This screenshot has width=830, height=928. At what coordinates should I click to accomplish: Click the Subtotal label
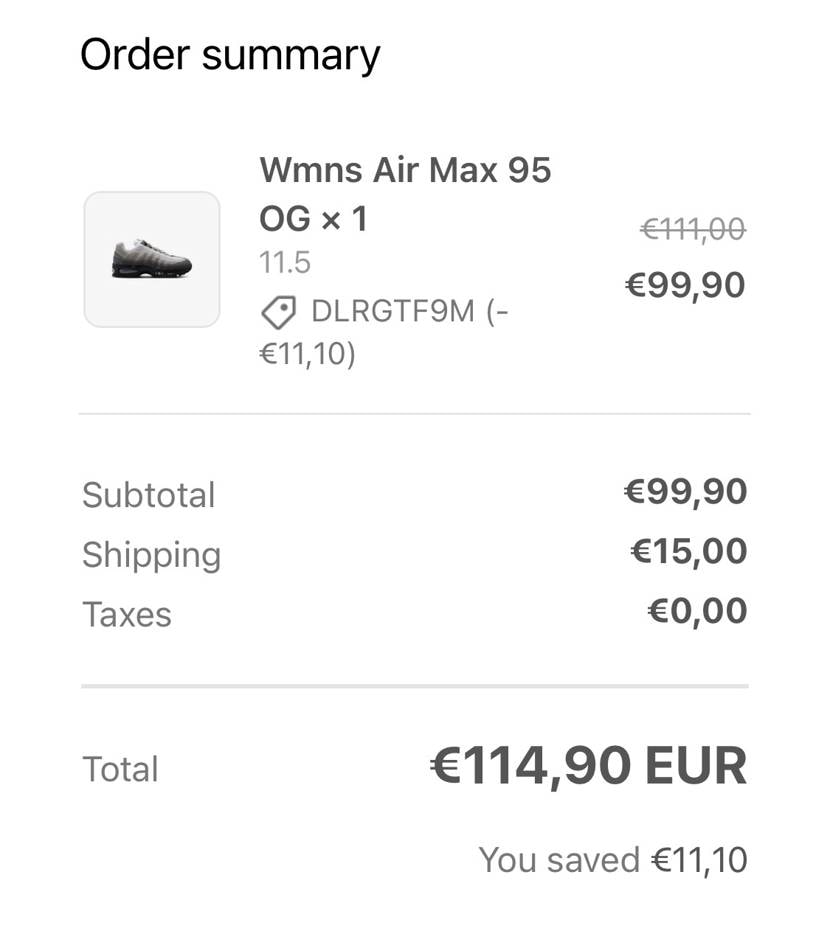tap(148, 495)
